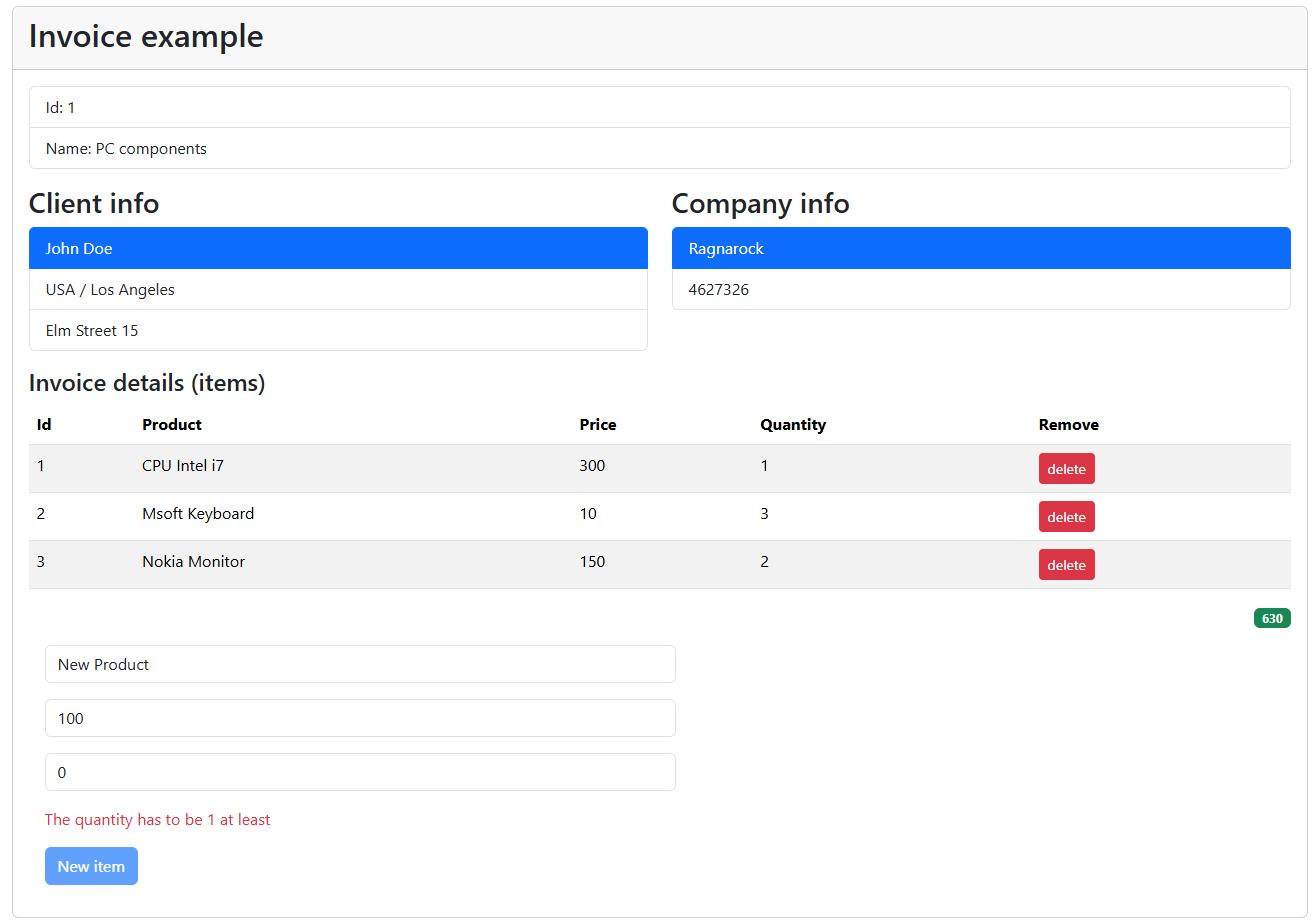Click the green 630 total badge
Screen dimensions: 1313x921
tap(1271, 618)
